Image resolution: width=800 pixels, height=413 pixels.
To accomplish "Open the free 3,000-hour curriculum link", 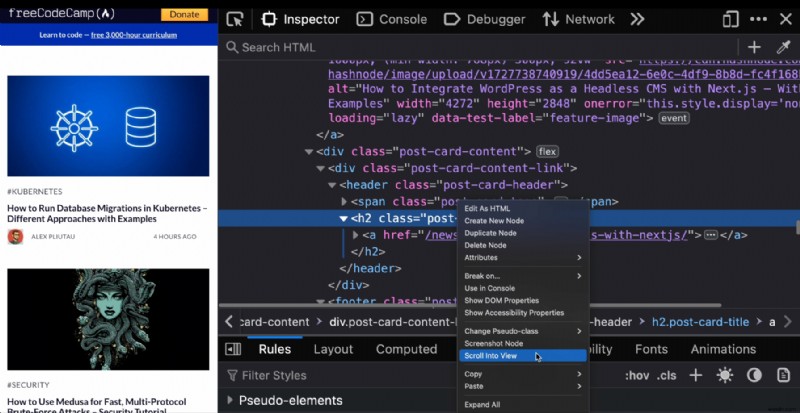I will 134,35.
